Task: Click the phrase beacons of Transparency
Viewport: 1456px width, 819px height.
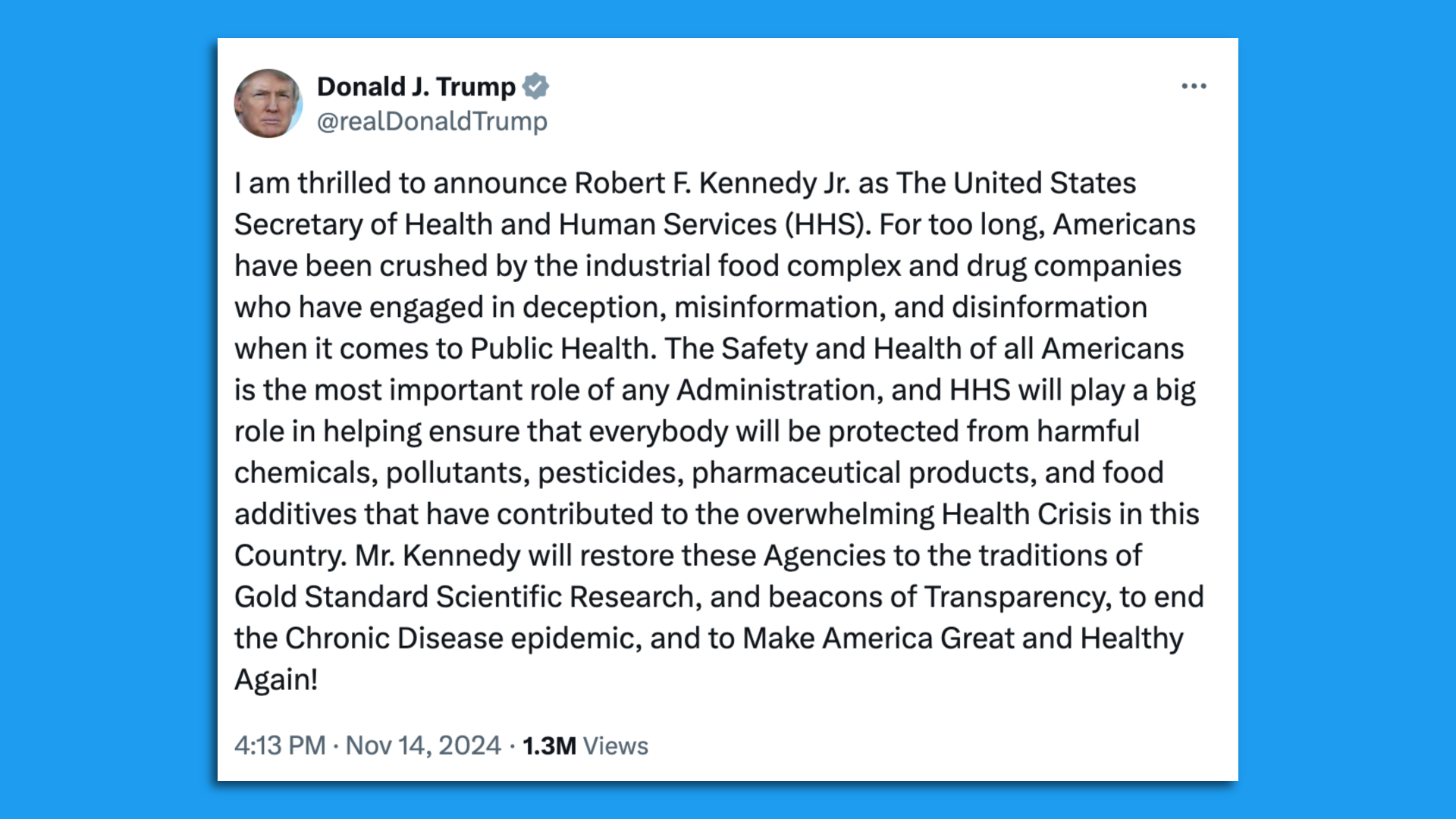Action: (x=939, y=597)
